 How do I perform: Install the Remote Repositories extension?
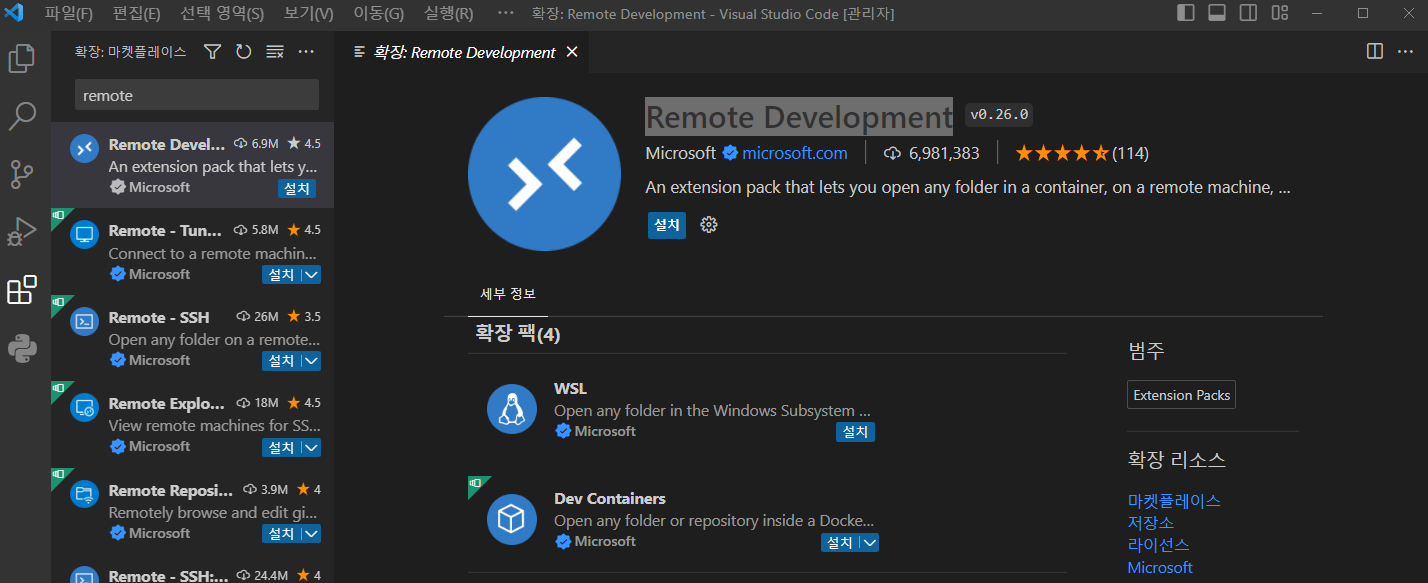coord(281,534)
